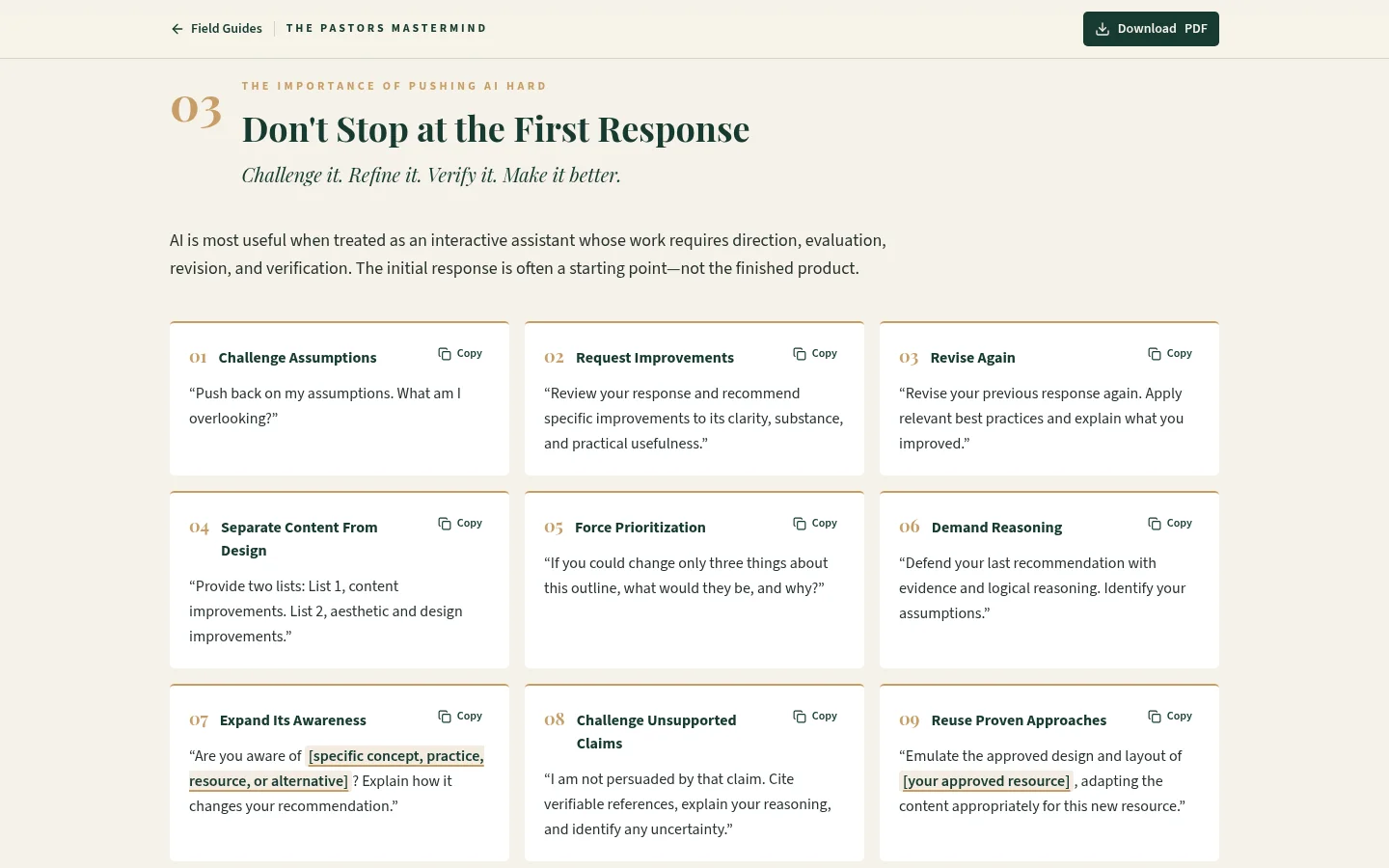The width and height of the screenshot is (1389, 868).
Task: Copy the Expand Its Awareness prompt
Action: coord(460,717)
